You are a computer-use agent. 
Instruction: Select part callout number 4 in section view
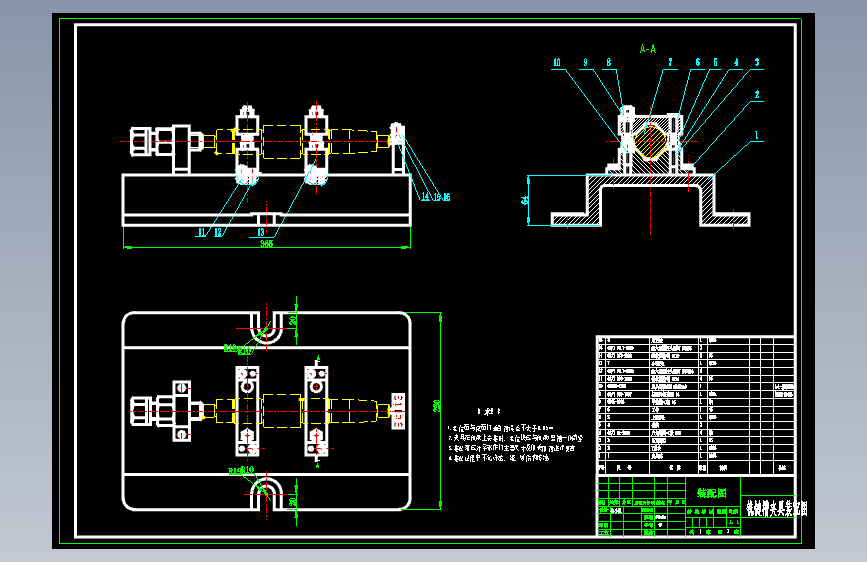click(736, 63)
